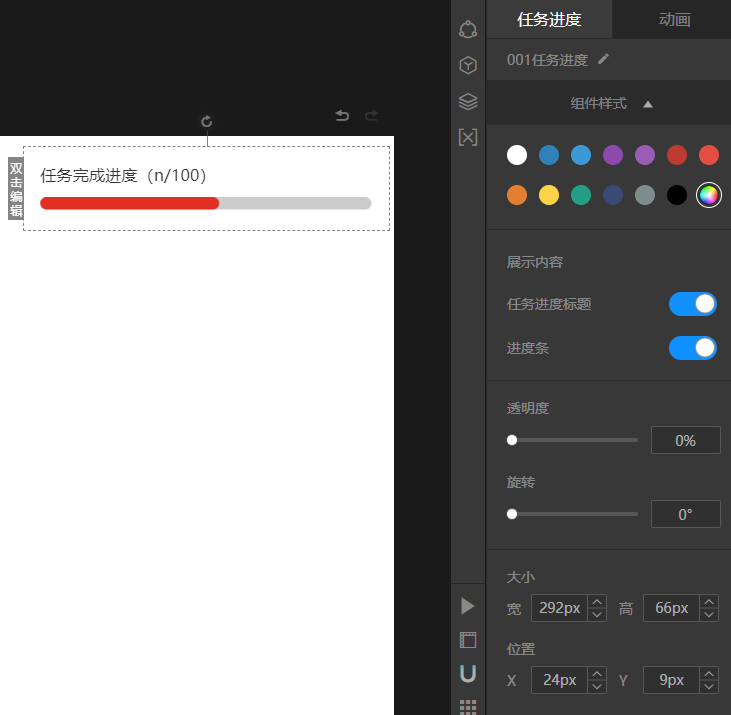Select the white color swatch
The height and width of the screenshot is (715, 731).
tap(517, 155)
